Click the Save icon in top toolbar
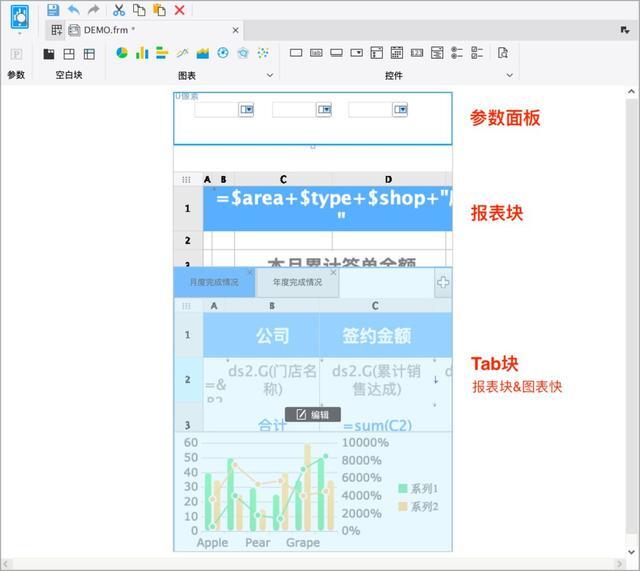 53,10
